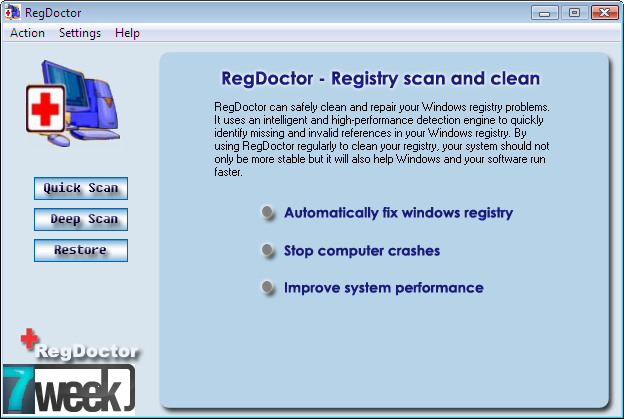The width and height of the screenshot is (624, 419).
Task: Click 'Automatically fix windows registry' text
Action: tap(398, 213)
